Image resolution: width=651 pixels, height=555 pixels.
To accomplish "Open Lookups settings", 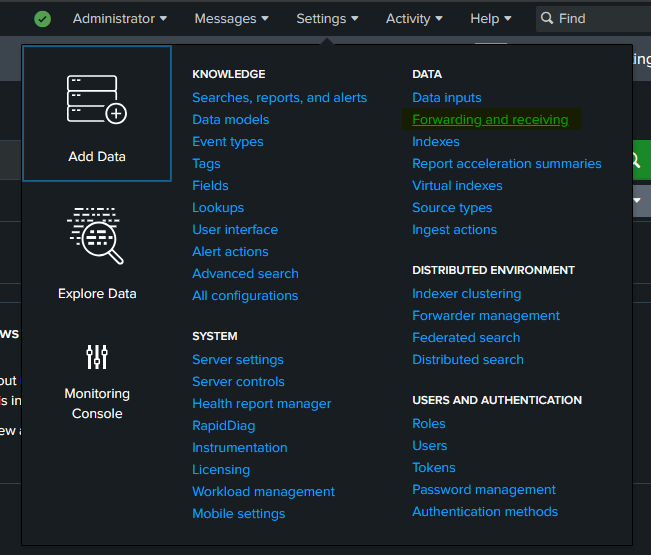I will point(218,208).
